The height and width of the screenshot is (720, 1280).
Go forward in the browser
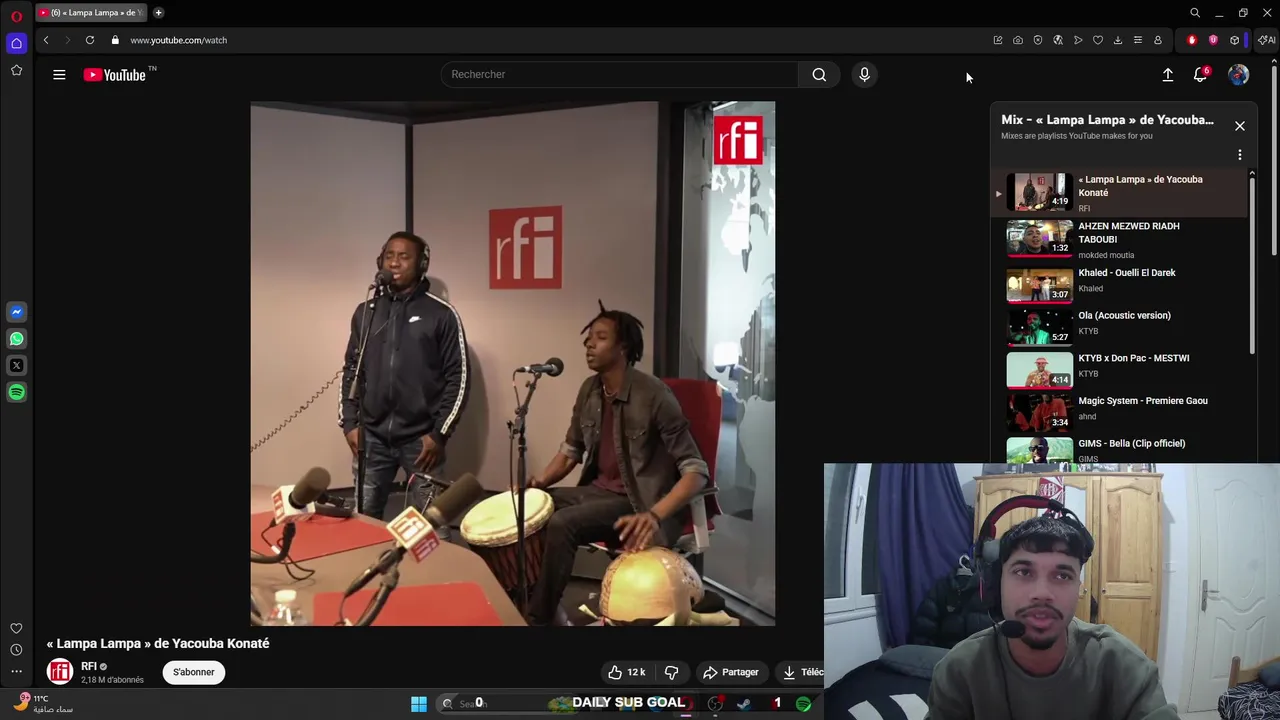[67, 40]
